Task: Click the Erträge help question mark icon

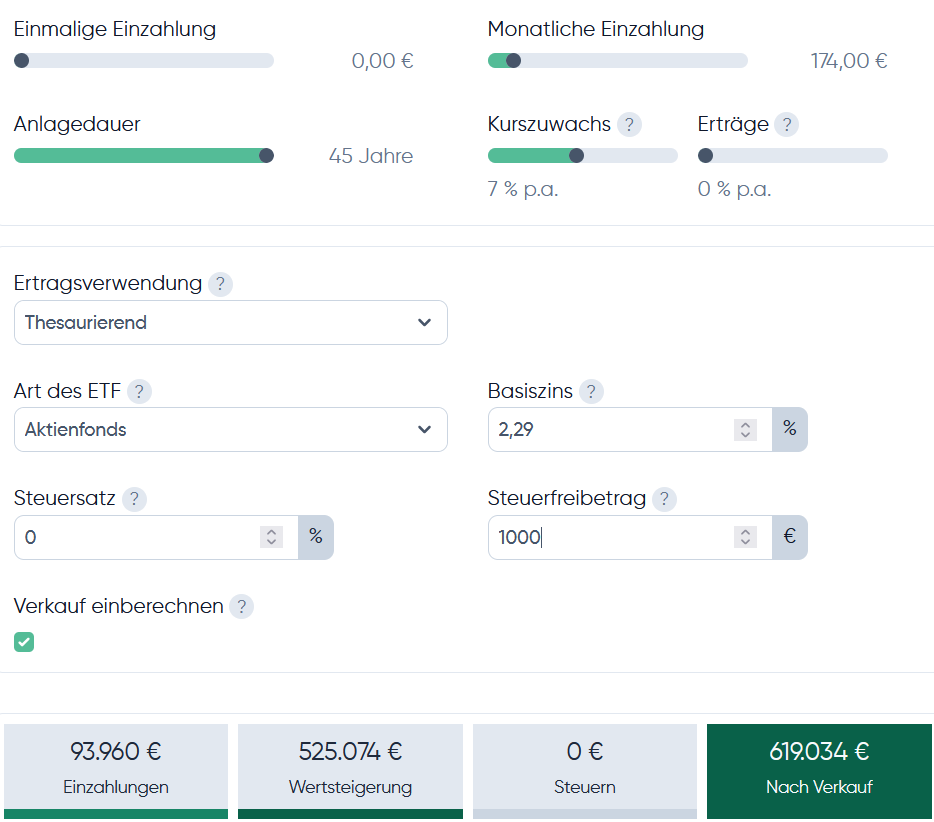Action: point(787,125)
